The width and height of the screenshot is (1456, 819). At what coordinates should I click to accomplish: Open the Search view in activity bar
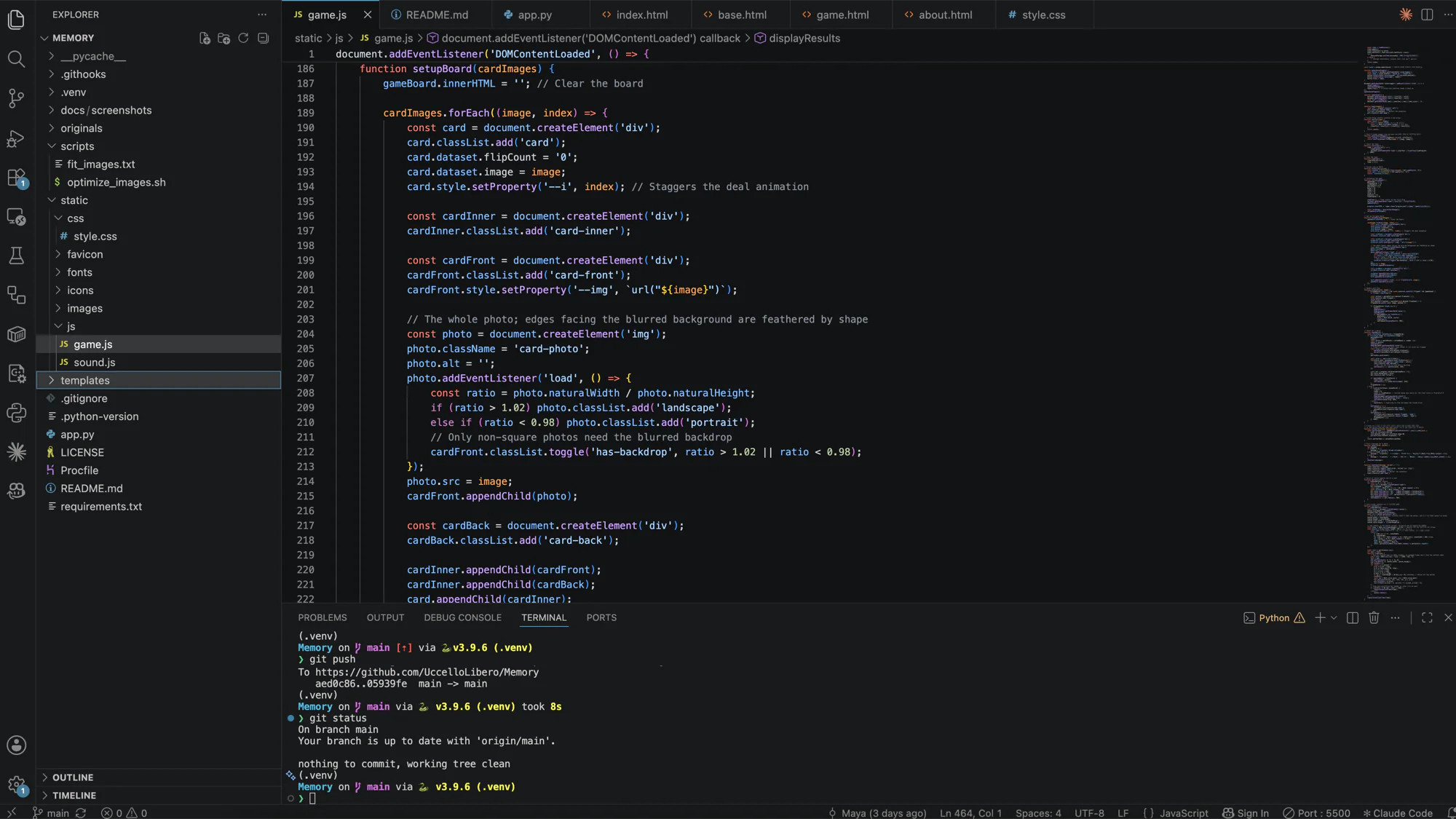(x=16, y=59)
